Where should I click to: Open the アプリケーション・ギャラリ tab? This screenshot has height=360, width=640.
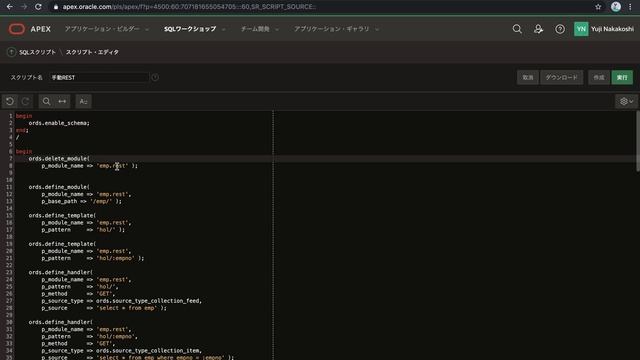(x=331, y=29)
